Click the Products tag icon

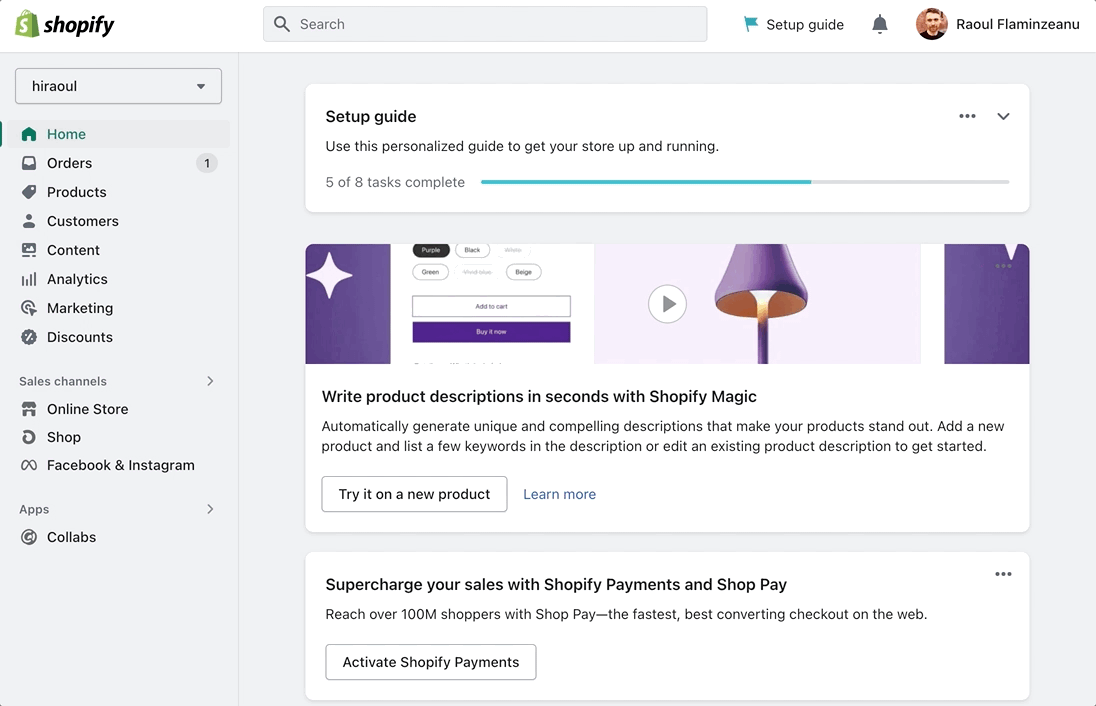click(x=29, y=192)
